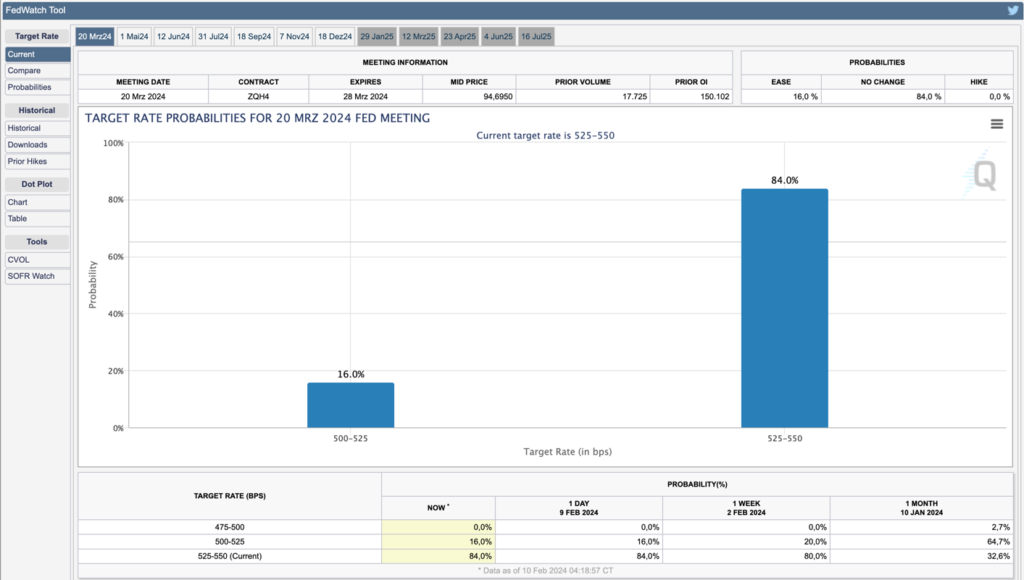The width and height of the screenshot is (1024, 580).
Task: Click the 1 WEEK 2 FEB 2024 header
Action: (x=746, y=508)
